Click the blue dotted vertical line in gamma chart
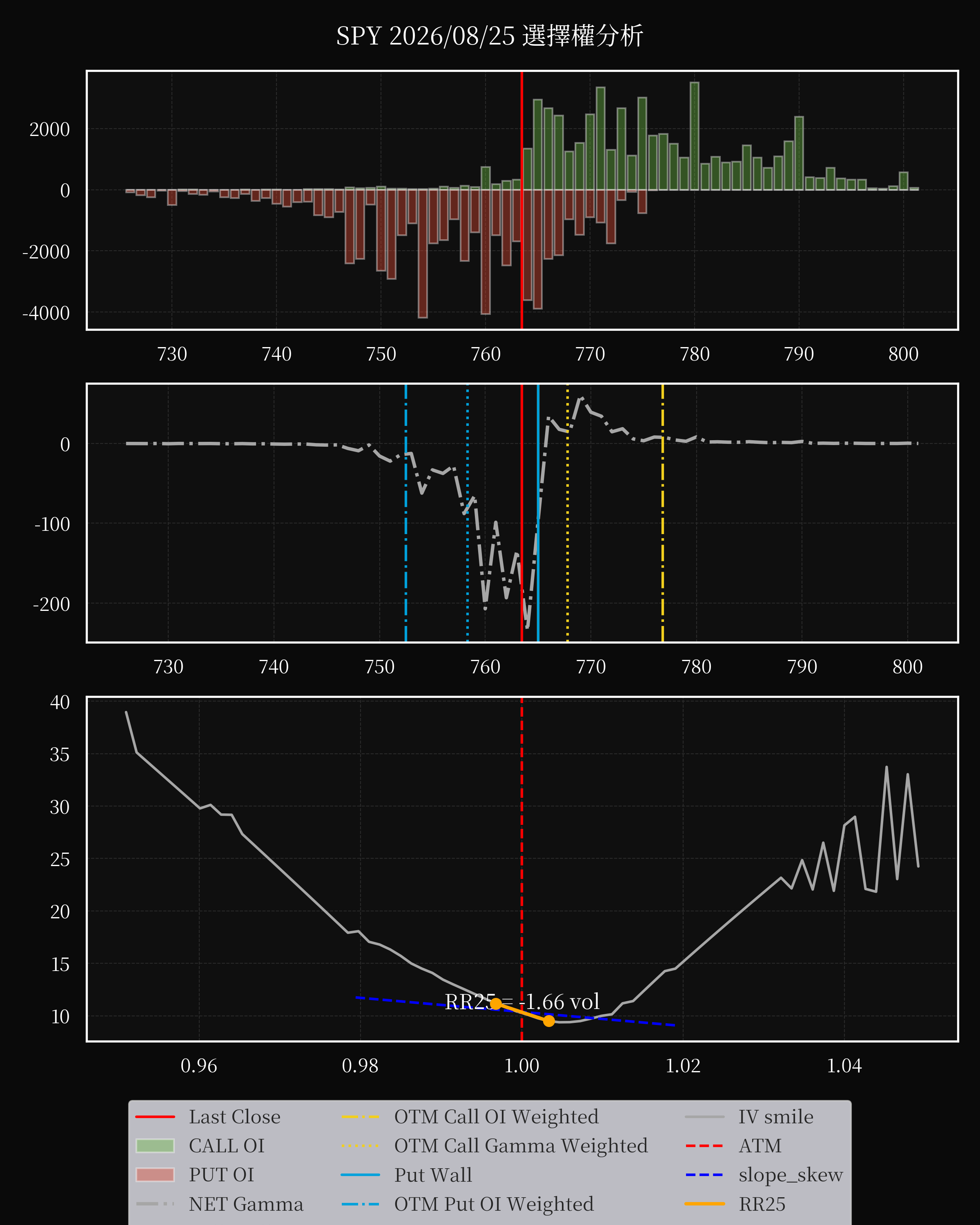 [468, 513]
